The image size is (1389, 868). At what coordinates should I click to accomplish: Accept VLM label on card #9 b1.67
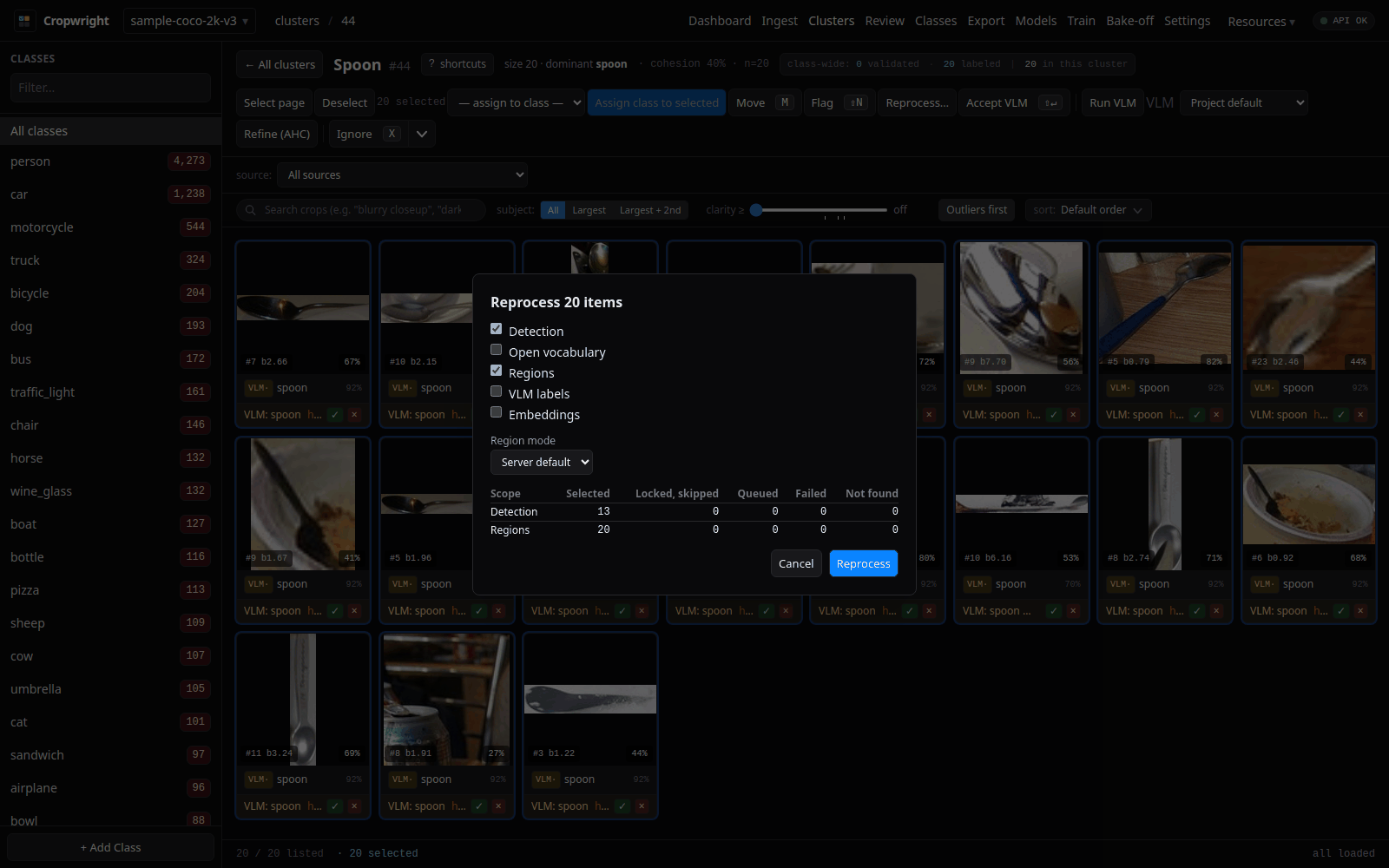click(335, 611)
